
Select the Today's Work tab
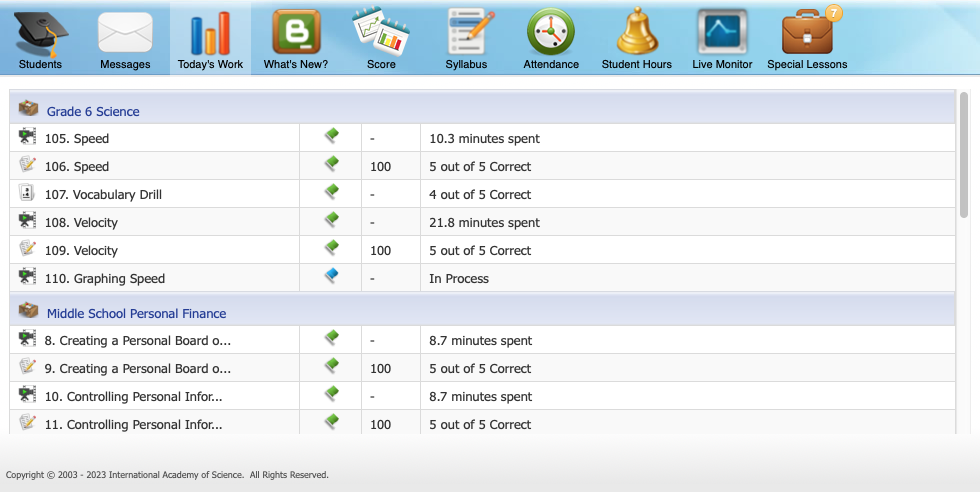tap(210, 40)
